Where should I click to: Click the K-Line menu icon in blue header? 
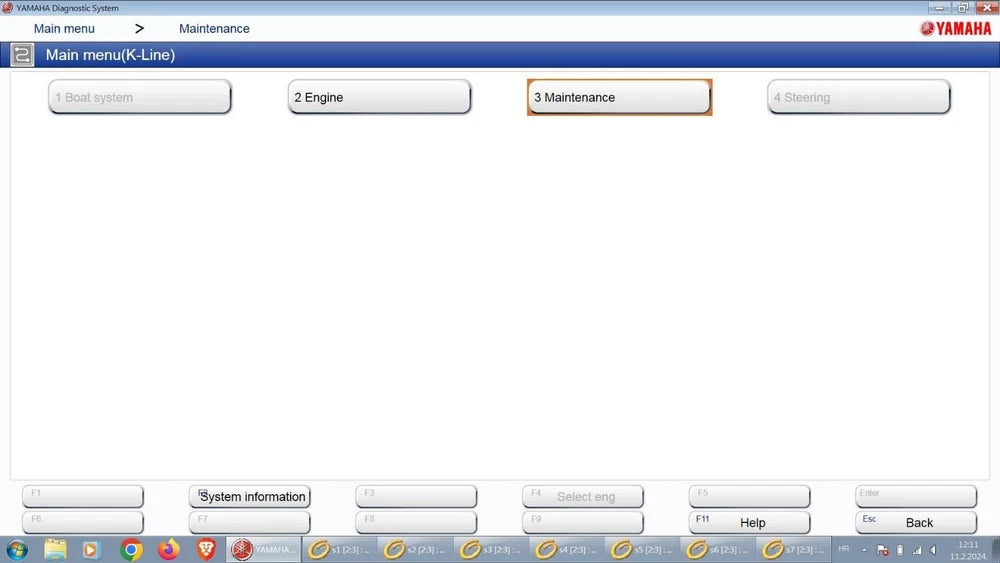tap(22, 55)
